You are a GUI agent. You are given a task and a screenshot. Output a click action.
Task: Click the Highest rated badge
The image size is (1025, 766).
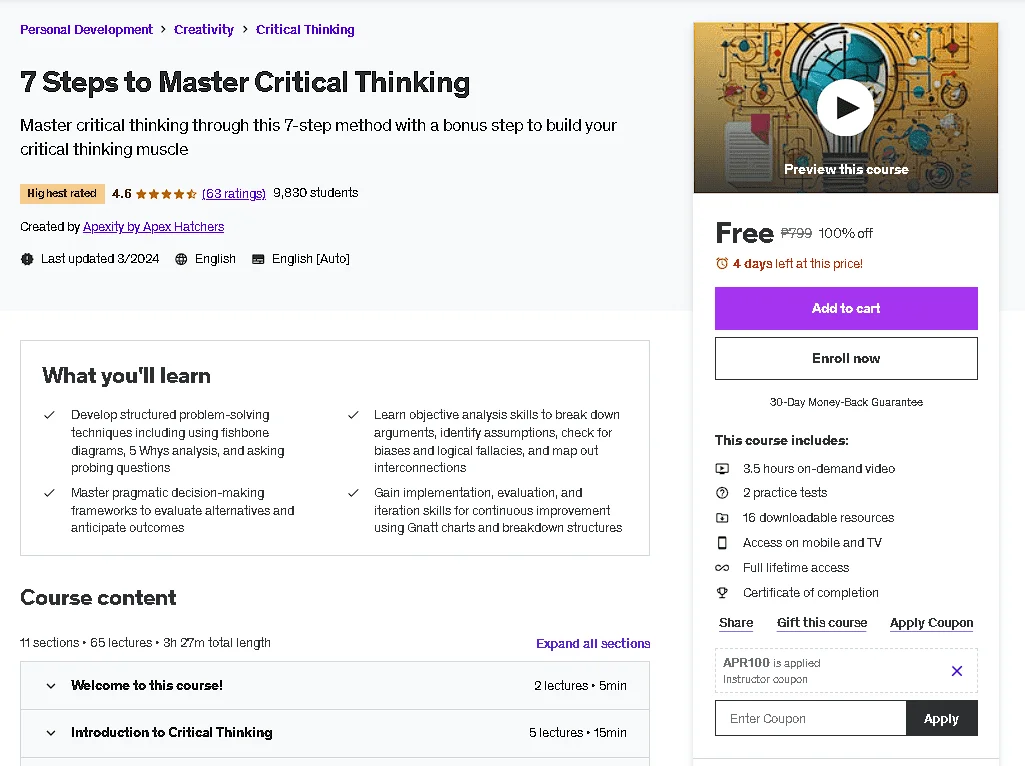(62, 193)
